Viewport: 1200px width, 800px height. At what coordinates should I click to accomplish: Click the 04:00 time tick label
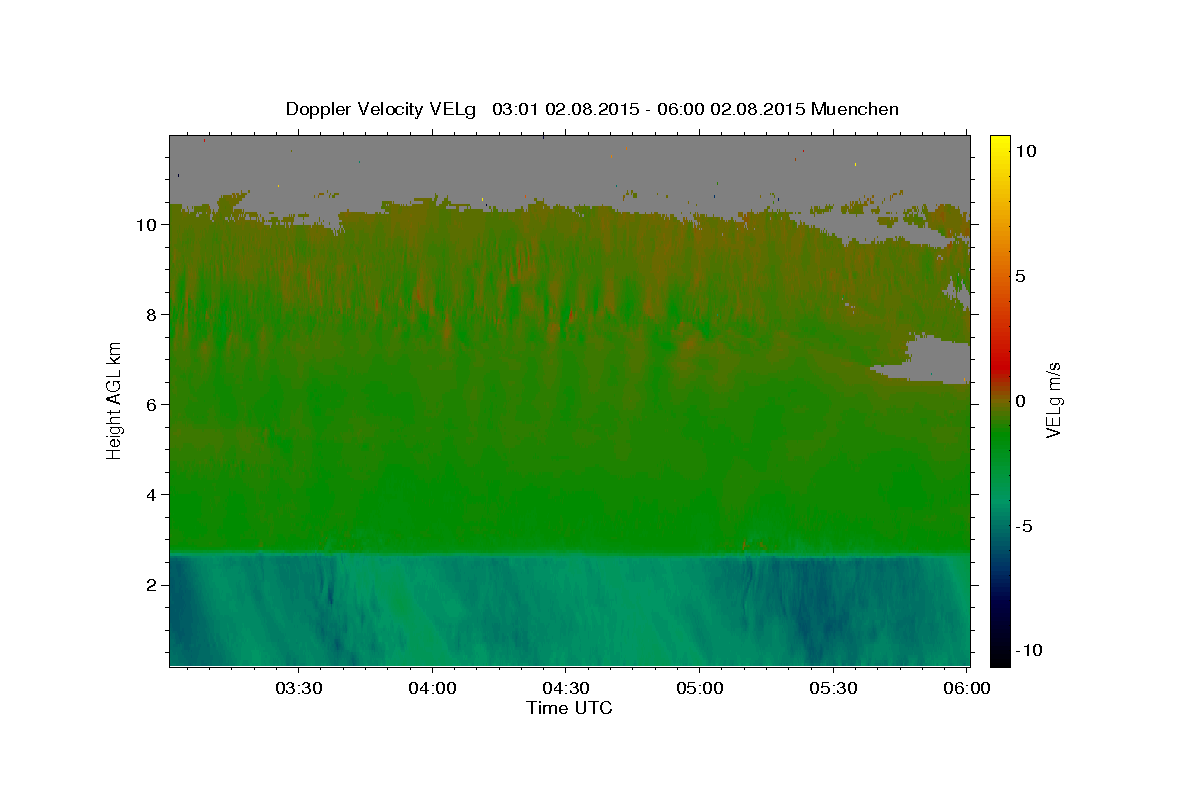(x=432, y=689)
